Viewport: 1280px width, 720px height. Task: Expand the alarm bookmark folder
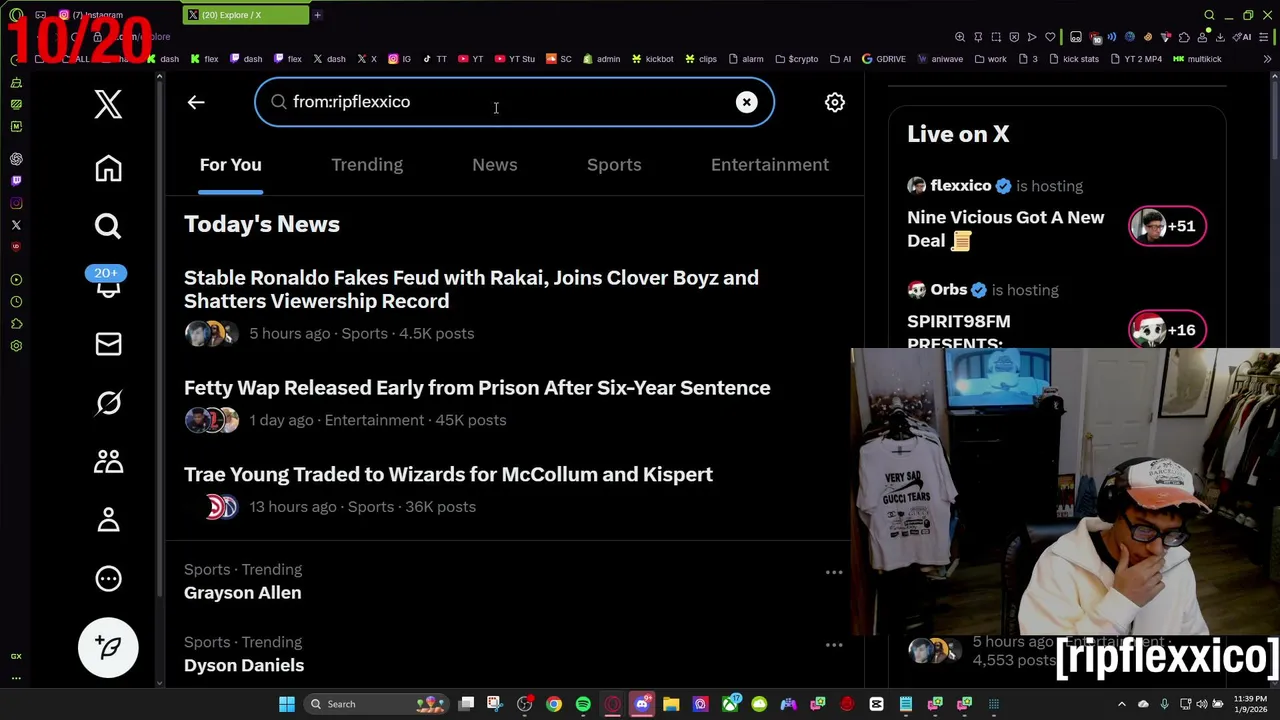746,59
